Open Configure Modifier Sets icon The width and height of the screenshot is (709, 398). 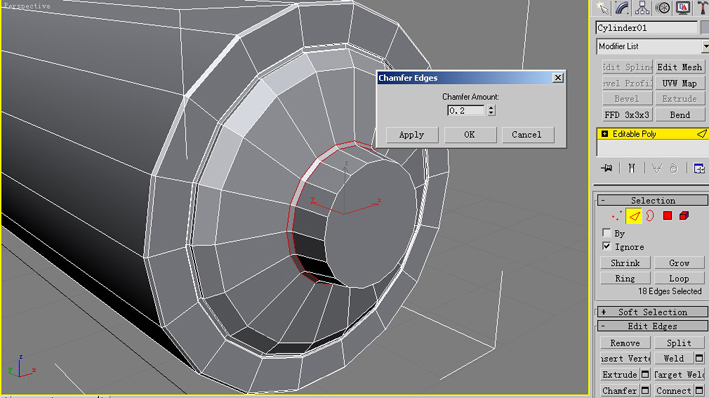pos(699,168)
